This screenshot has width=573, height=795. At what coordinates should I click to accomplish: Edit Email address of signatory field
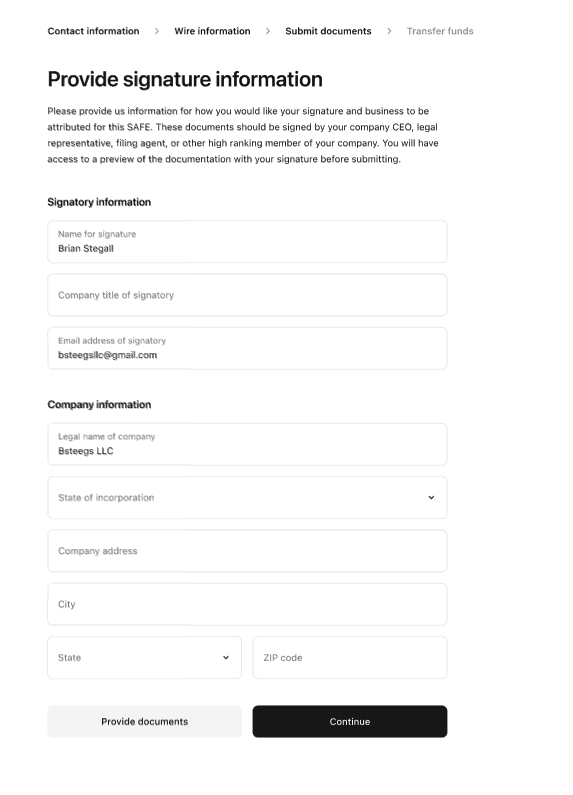247,348
